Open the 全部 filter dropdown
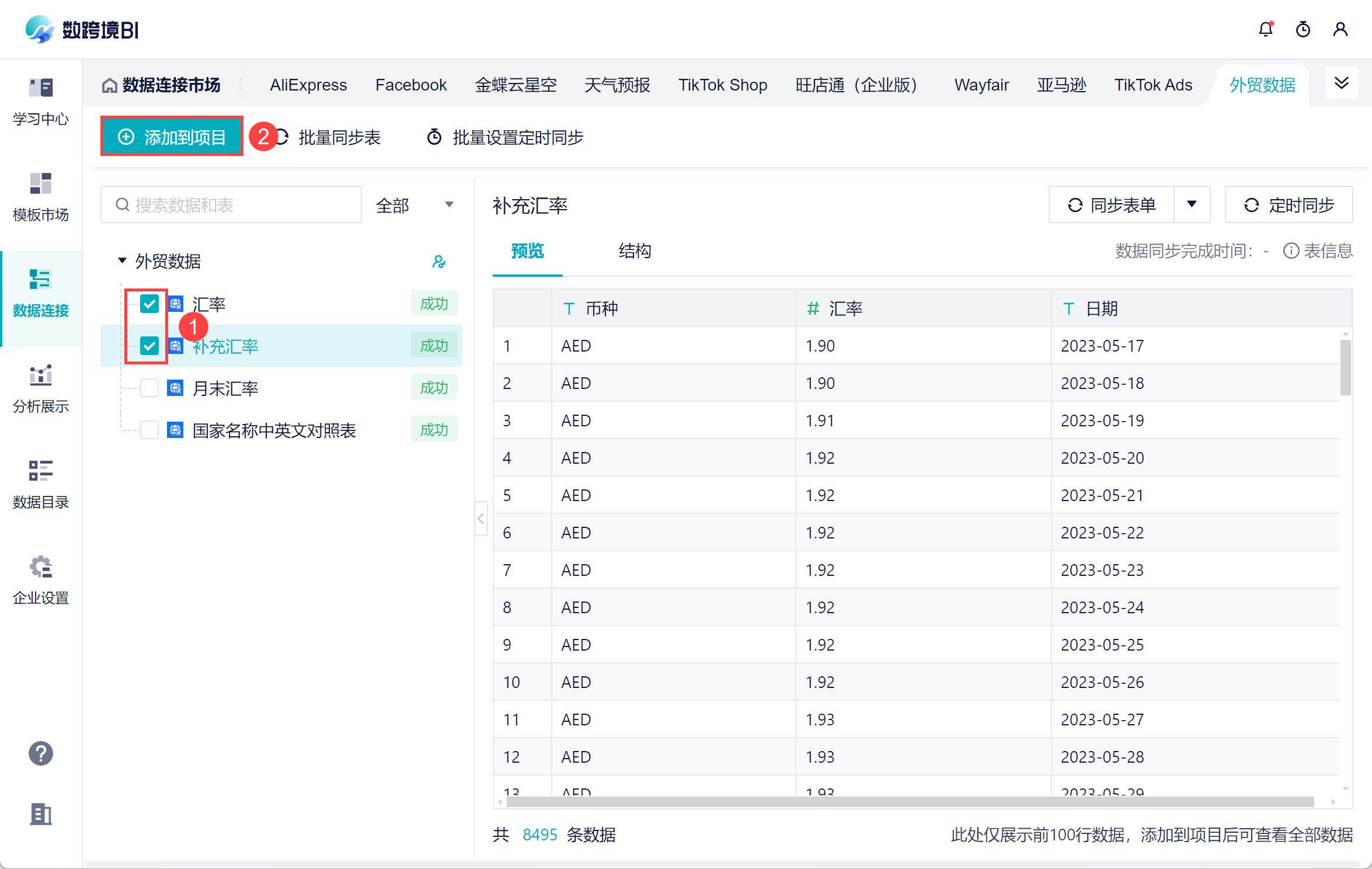Image resolution: width=1372 pixels, height=869 pixels. tap(415, 205)
